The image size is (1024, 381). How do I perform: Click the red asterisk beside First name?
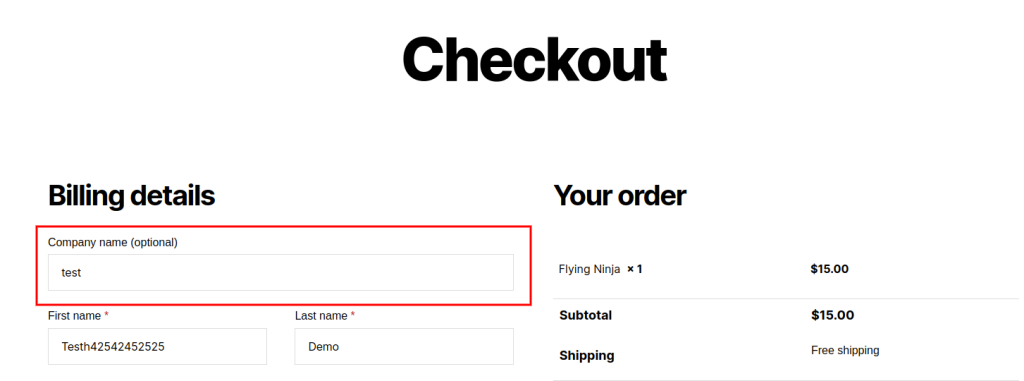tap(106, 314)
